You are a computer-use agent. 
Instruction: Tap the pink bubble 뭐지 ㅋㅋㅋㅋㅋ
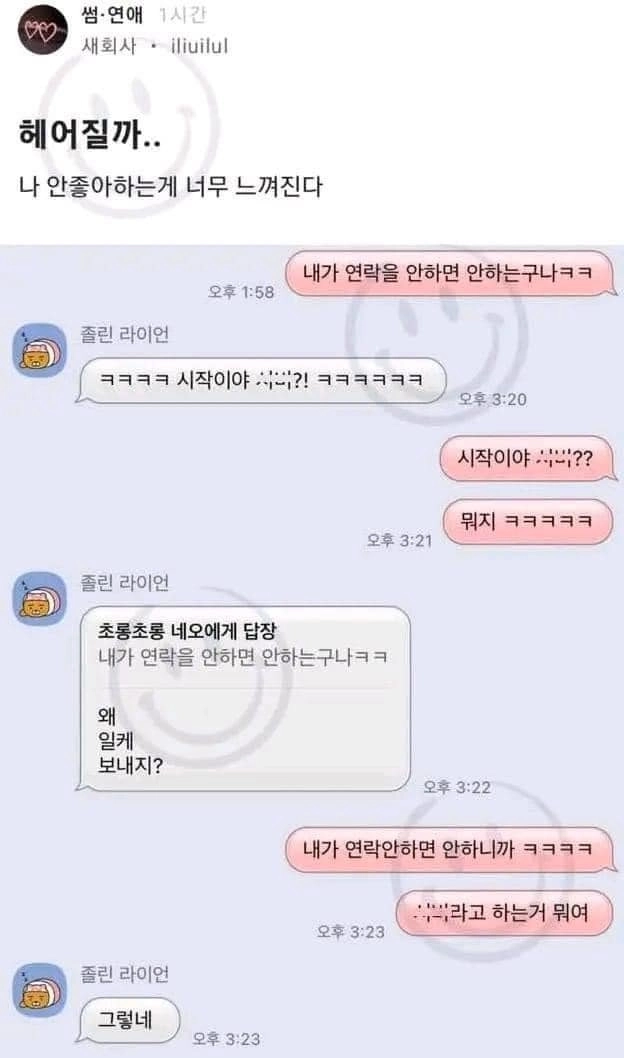tap(528, 521)
